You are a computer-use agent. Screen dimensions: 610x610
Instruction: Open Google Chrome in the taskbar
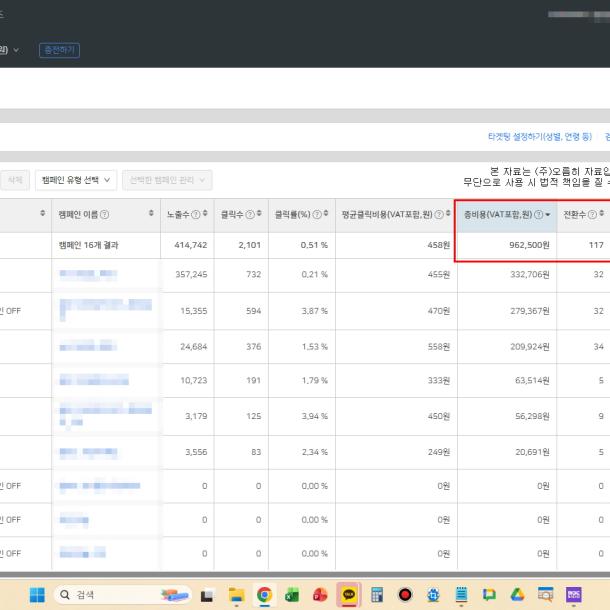[264, 594]
